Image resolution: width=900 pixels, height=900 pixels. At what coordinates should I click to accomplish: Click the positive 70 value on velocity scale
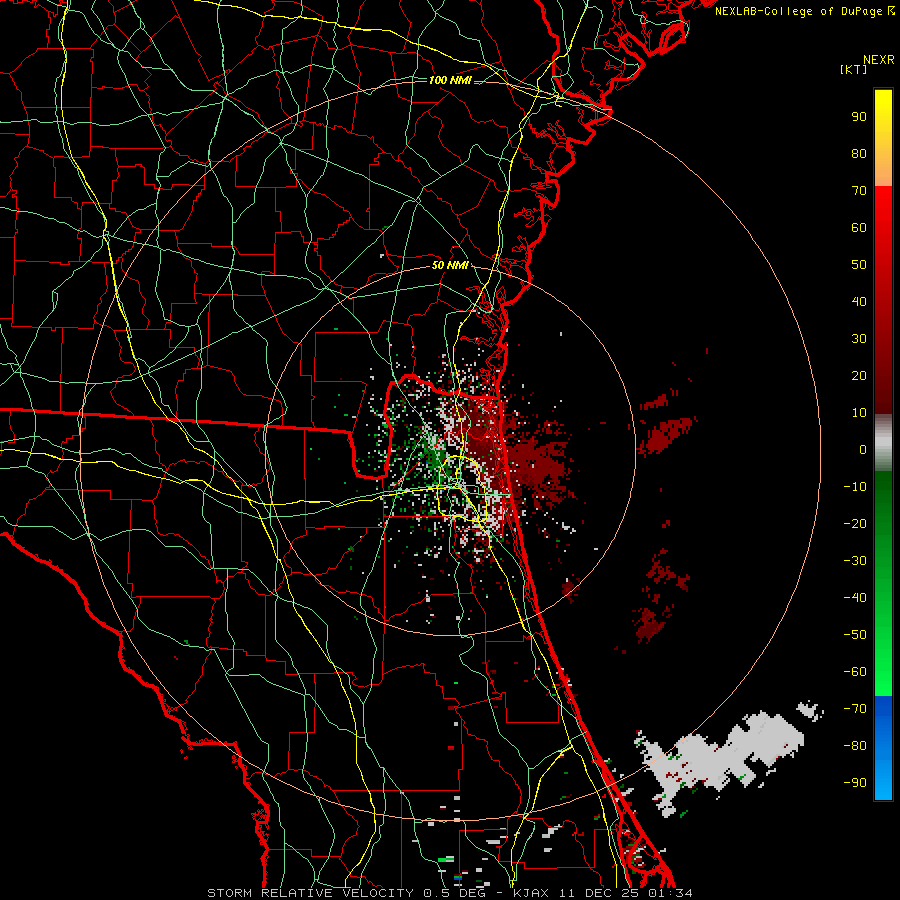point(859,191)
